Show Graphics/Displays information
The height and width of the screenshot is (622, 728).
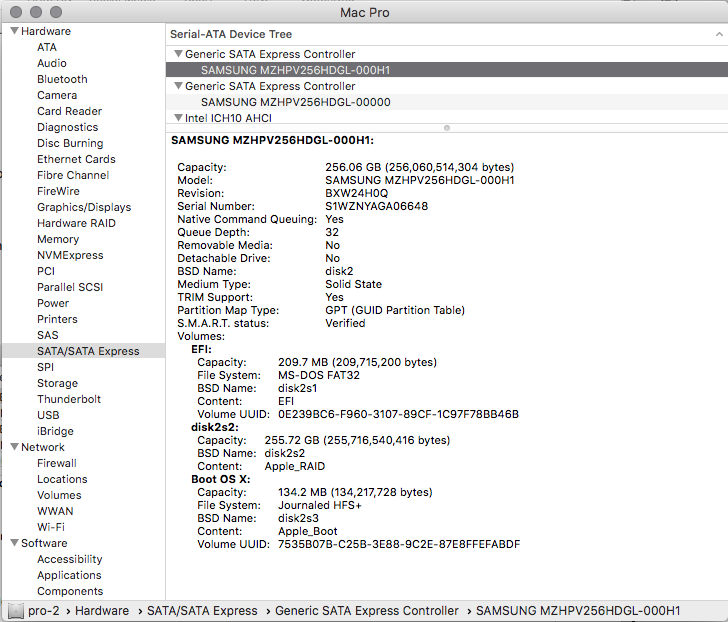[x=84, y=207]
